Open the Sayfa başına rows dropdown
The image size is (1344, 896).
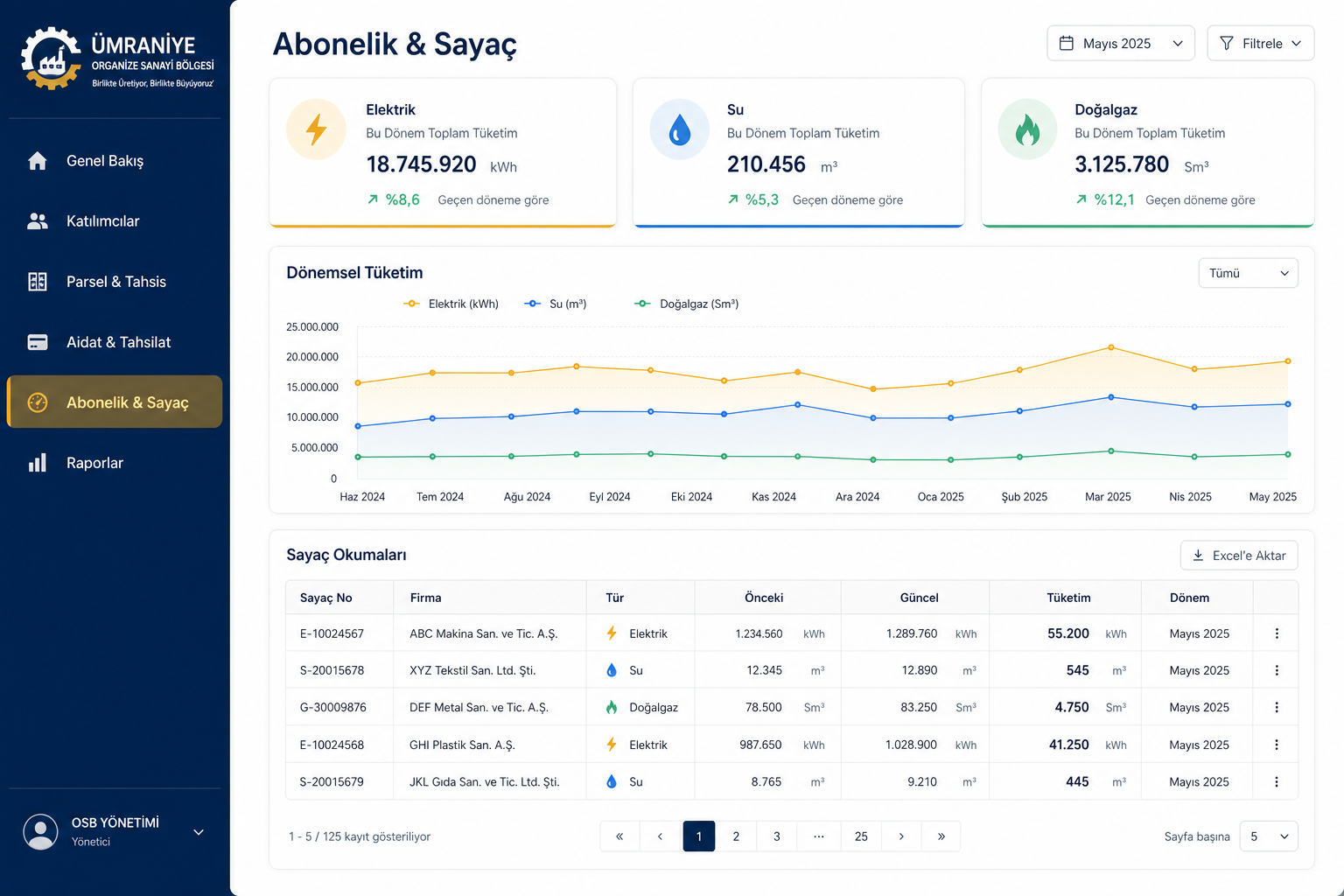[x=1269, y=836]
